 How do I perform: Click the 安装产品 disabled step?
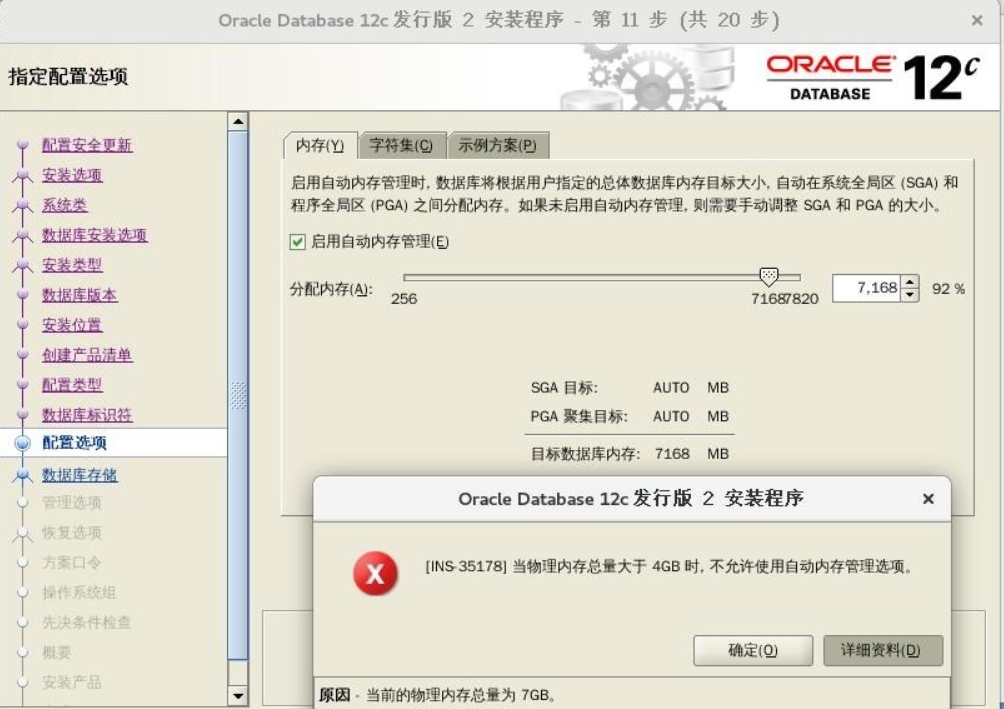coord(72,682)
